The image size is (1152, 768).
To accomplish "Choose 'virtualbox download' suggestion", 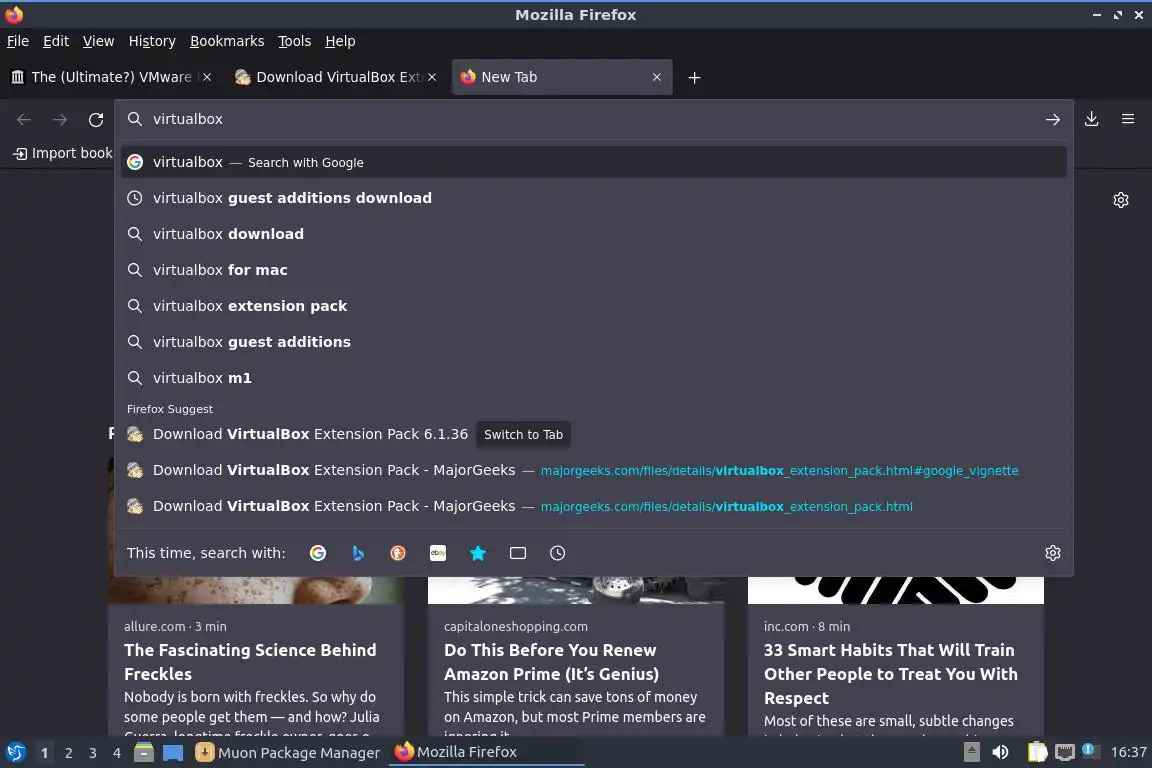I will (x=594, y=234).
